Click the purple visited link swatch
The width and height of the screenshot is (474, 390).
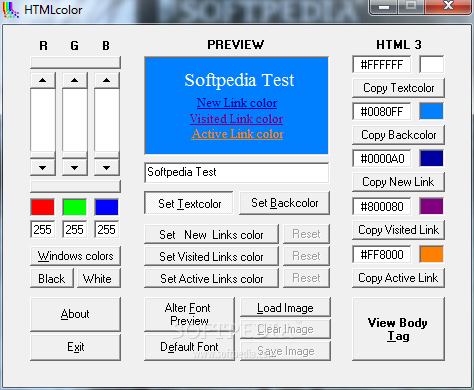coord(432,206)
